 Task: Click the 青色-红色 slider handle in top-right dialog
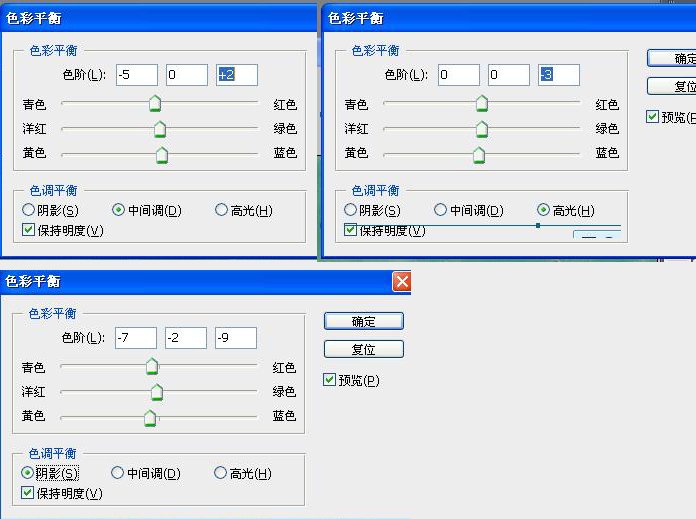point(482,103)
